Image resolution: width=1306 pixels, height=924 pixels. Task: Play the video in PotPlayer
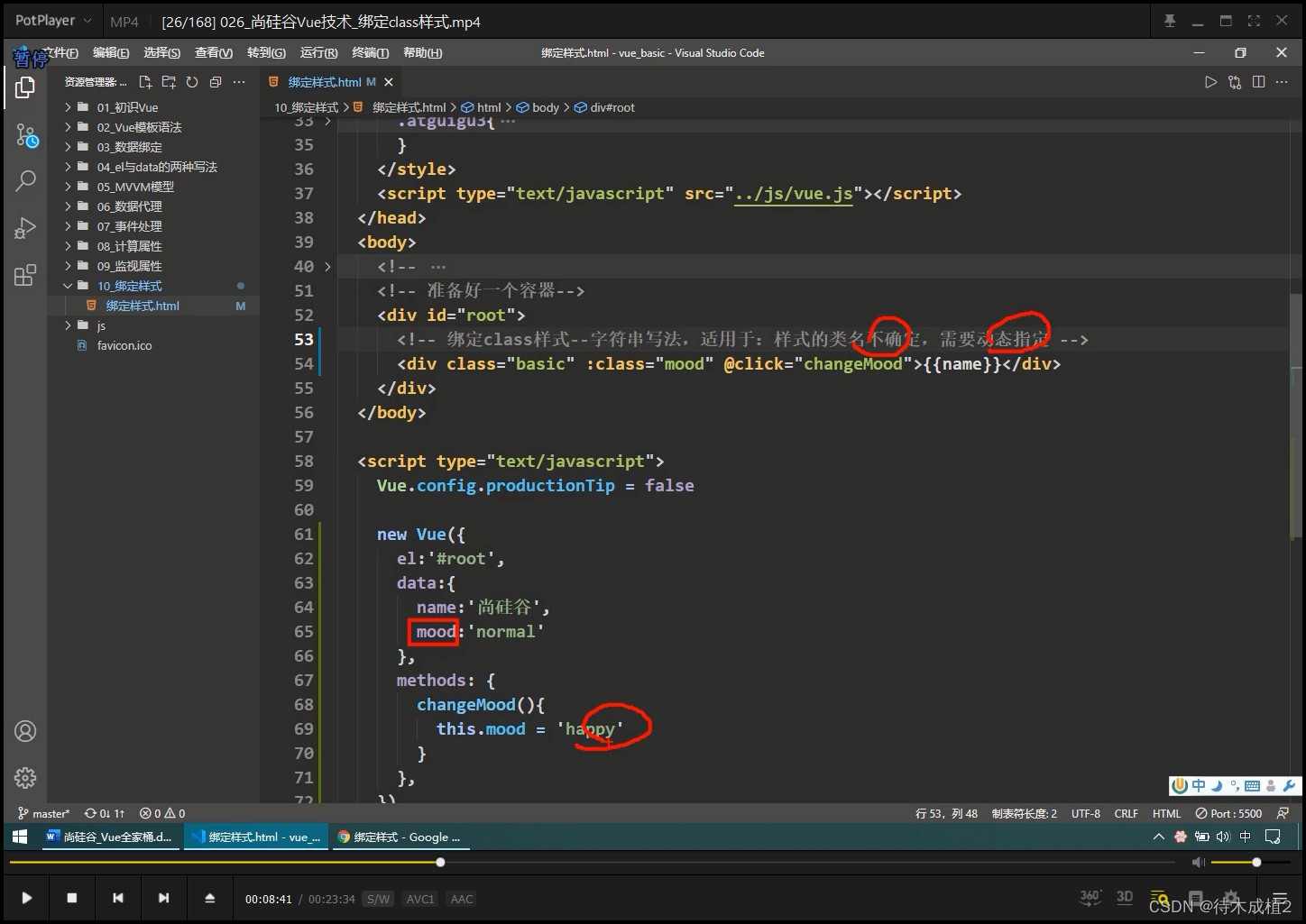pos(26,898)
